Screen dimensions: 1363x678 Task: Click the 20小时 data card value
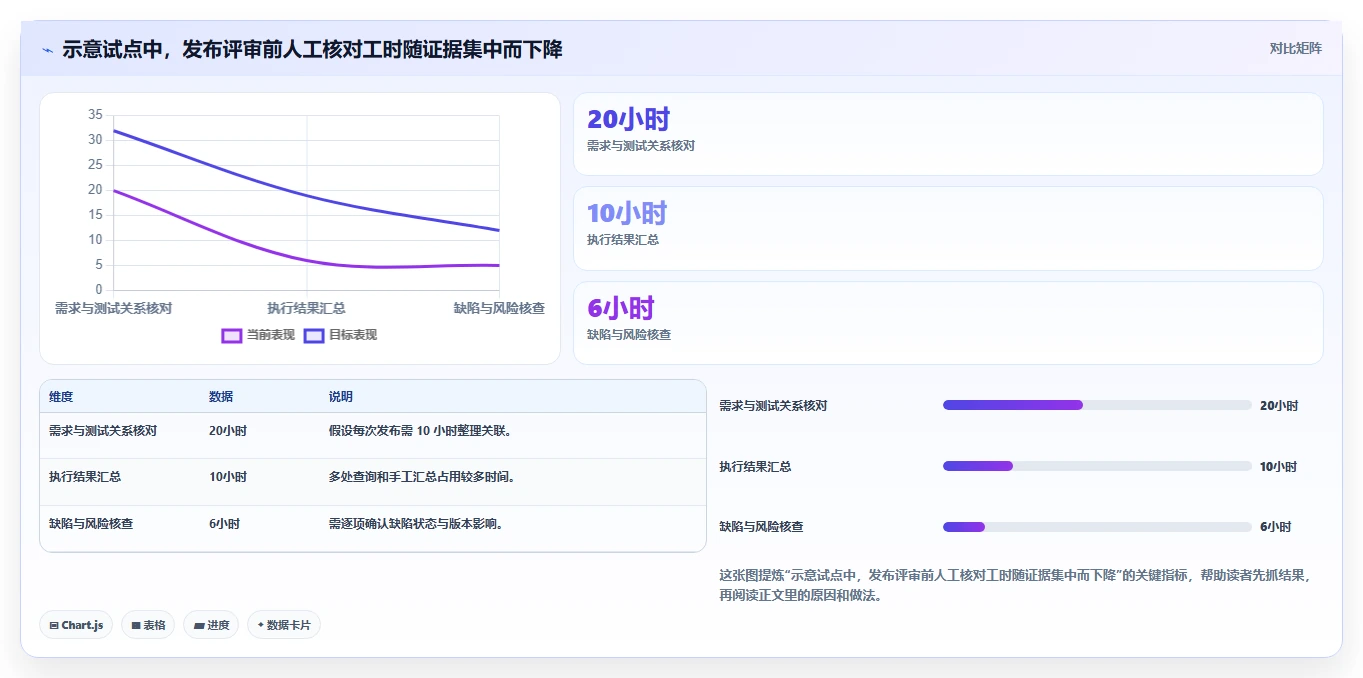coord(628,119)
